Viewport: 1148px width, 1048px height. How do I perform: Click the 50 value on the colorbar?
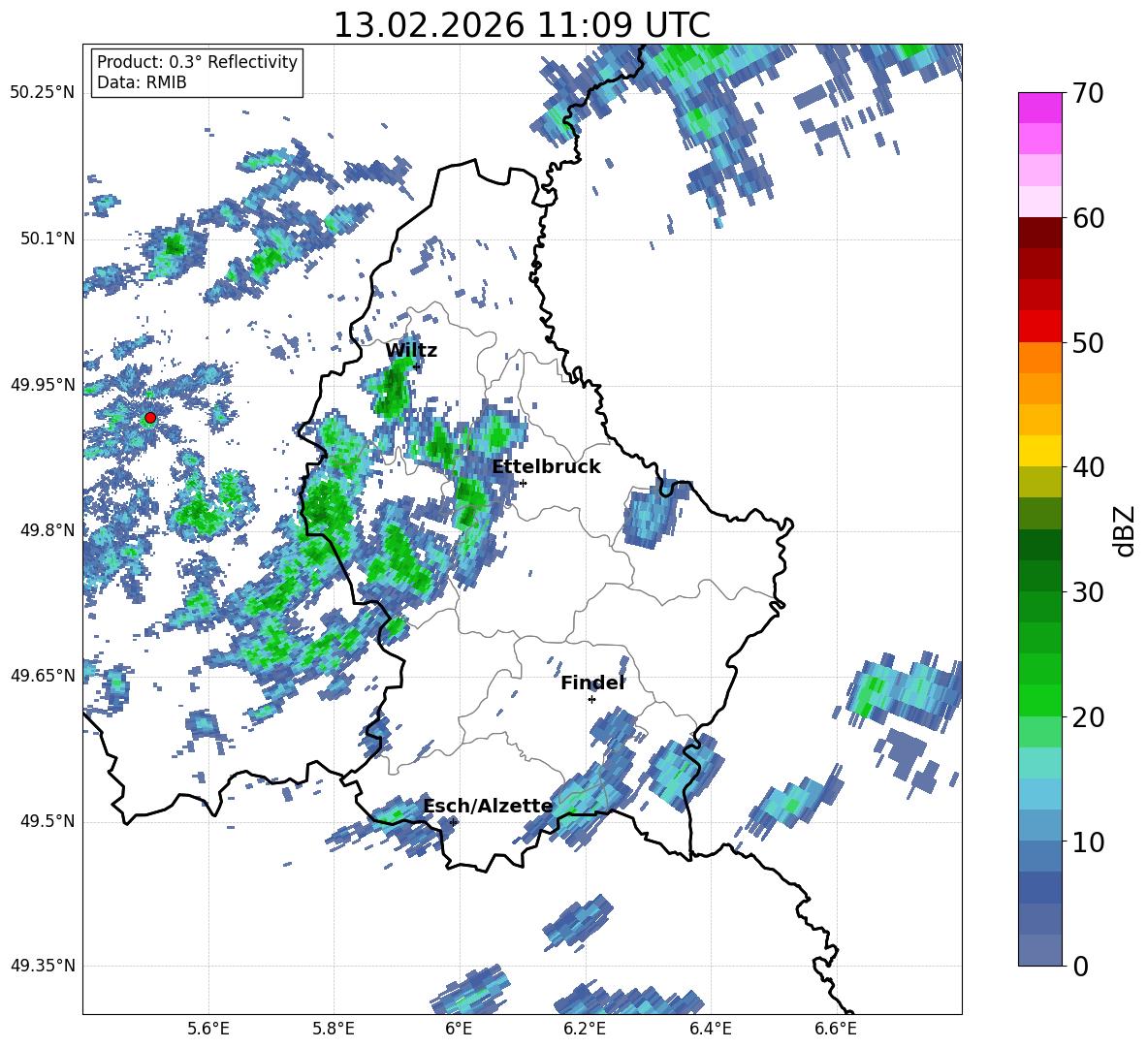pyautogui.click(x=1088, y=343)
